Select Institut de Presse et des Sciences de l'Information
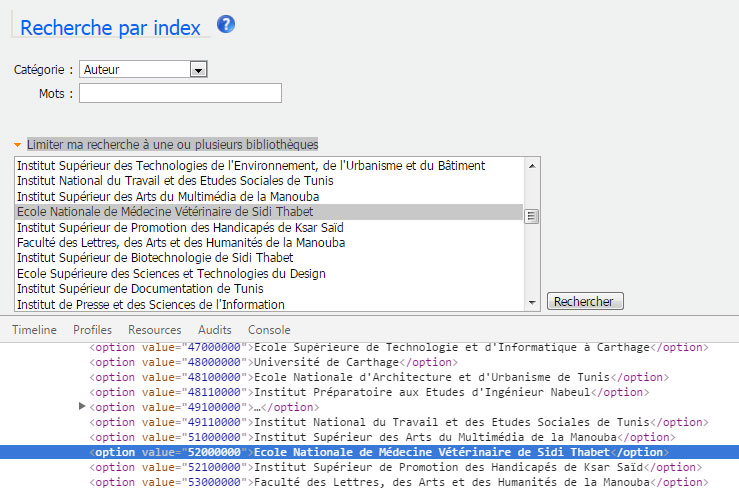This screenshot has height=492, width=739. coord(269,304)
